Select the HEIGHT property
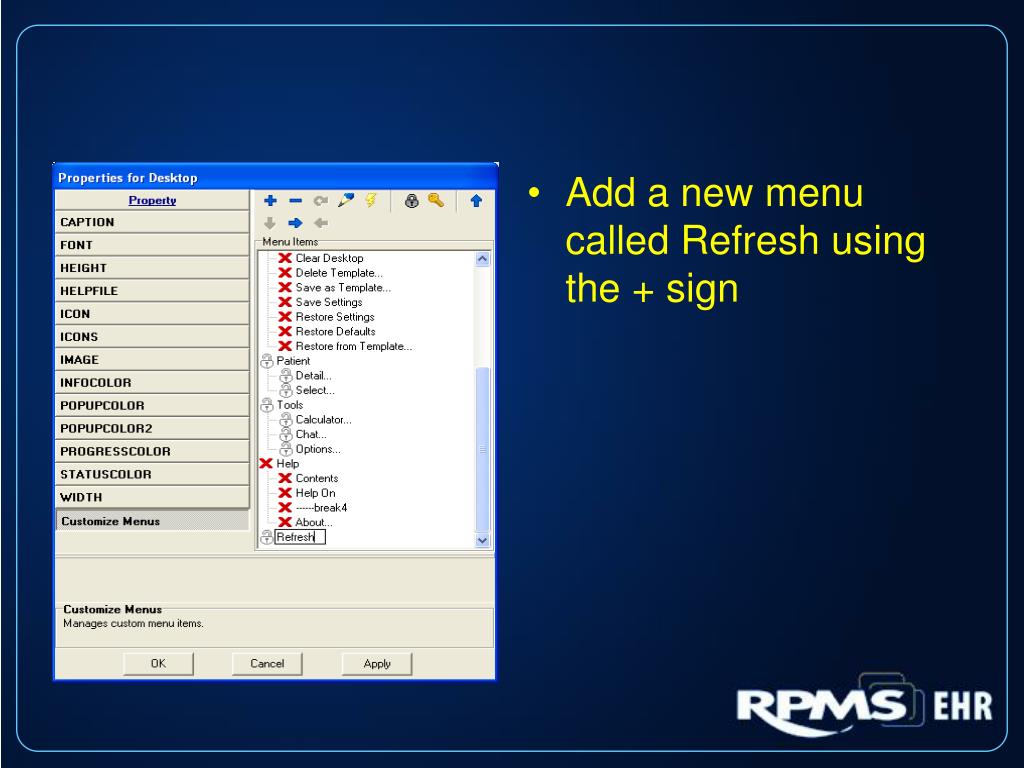Image resolution: width=1024 pixels, height=768 pixels. [152, 268]
